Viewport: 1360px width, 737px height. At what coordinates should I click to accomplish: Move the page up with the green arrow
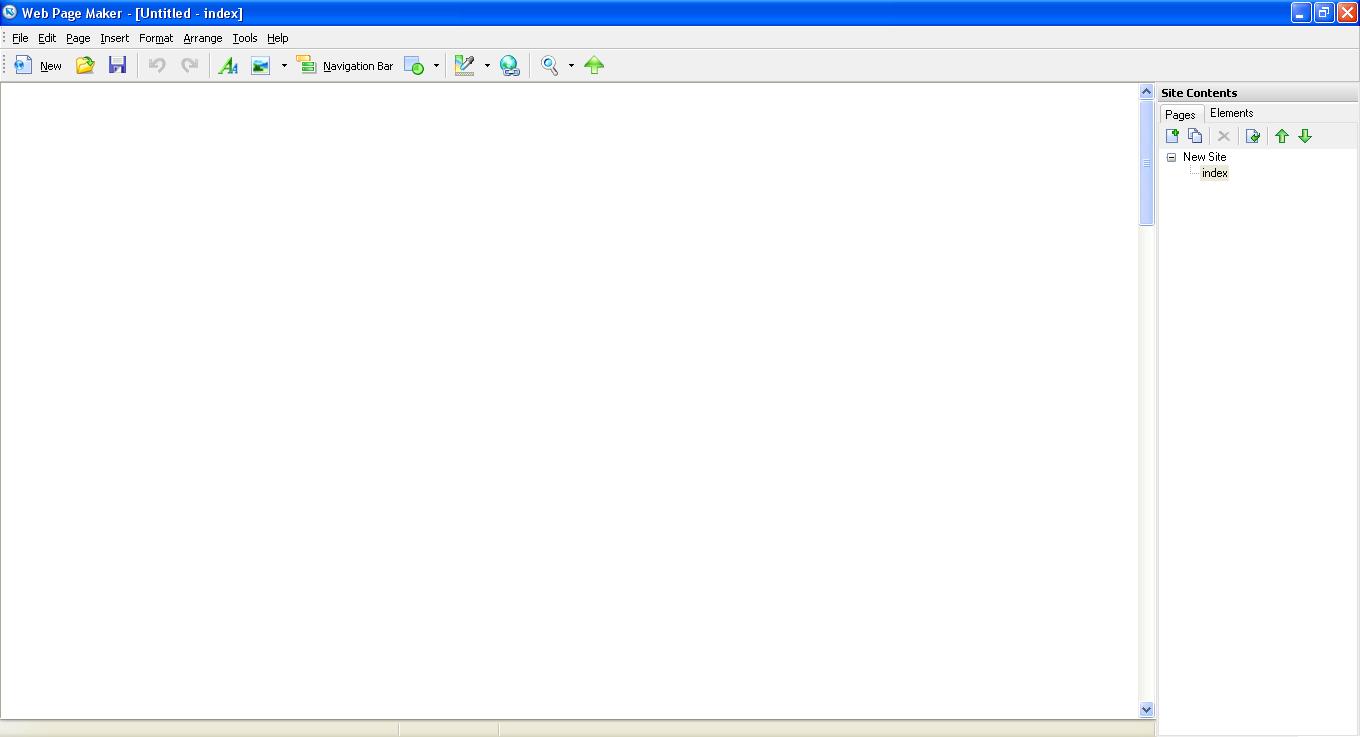pyautogui.click(x=1282, y=136)
